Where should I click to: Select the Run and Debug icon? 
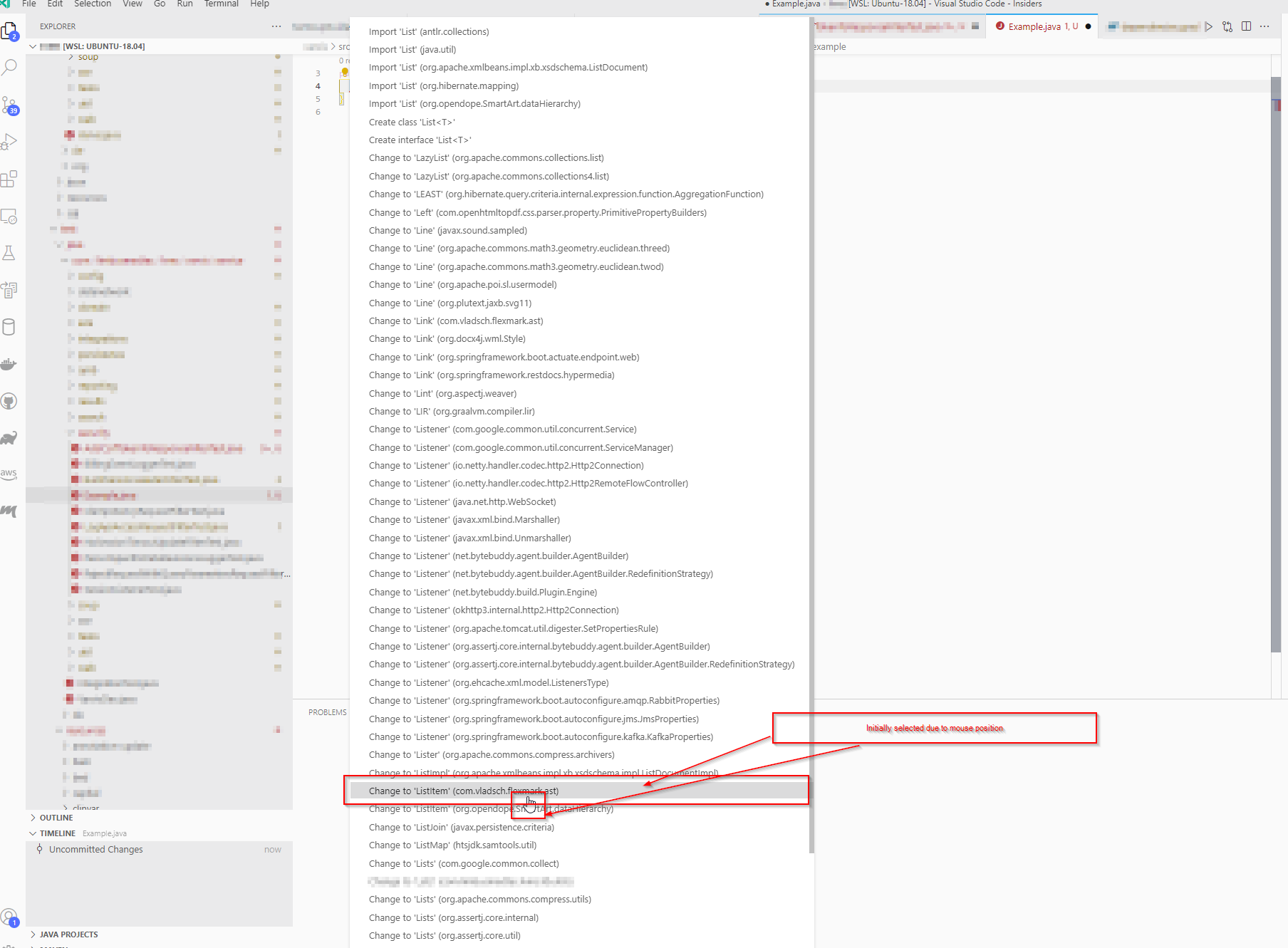coord(10,141)
